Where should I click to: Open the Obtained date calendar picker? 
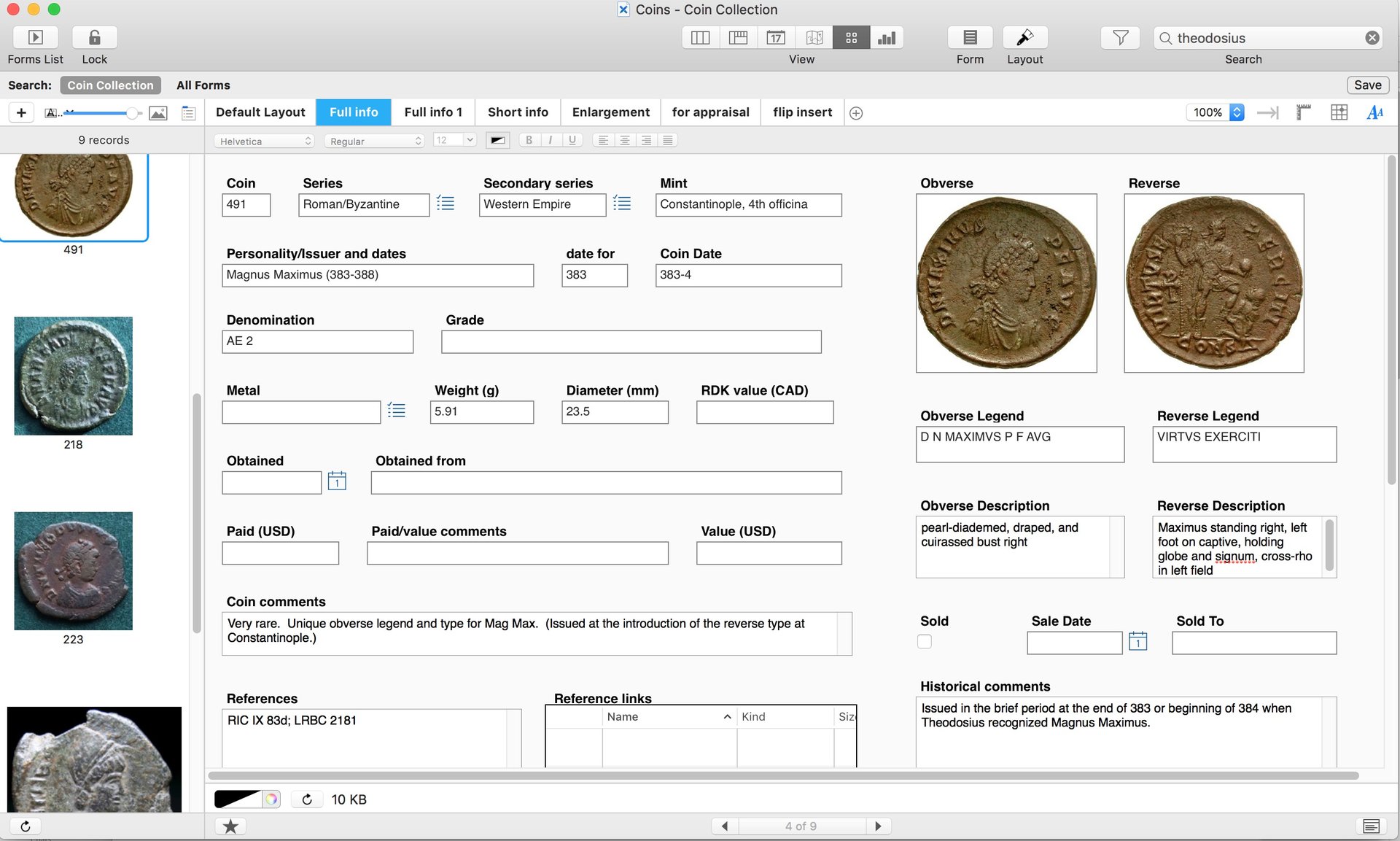(337, 481)
